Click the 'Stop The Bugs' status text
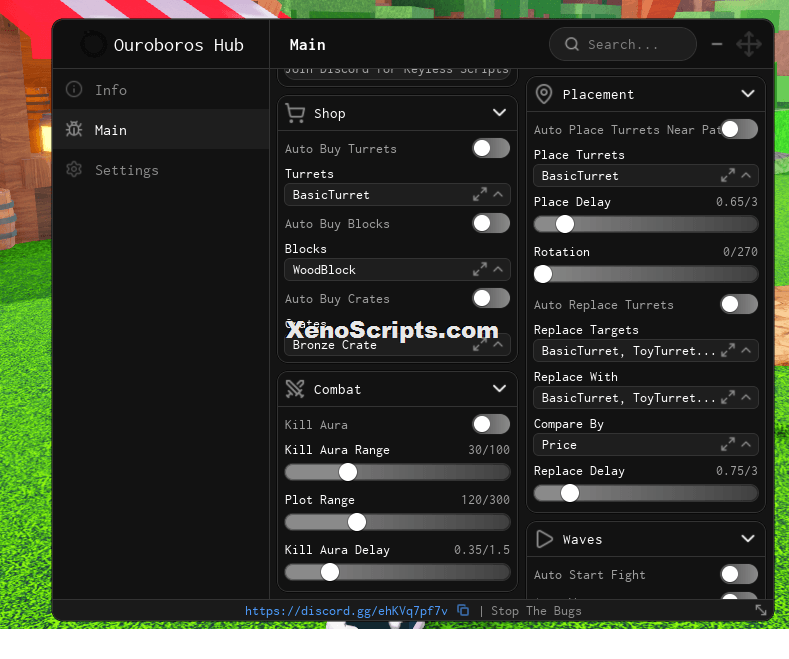This screenshot has height=659, width=789. pos(536,611)
